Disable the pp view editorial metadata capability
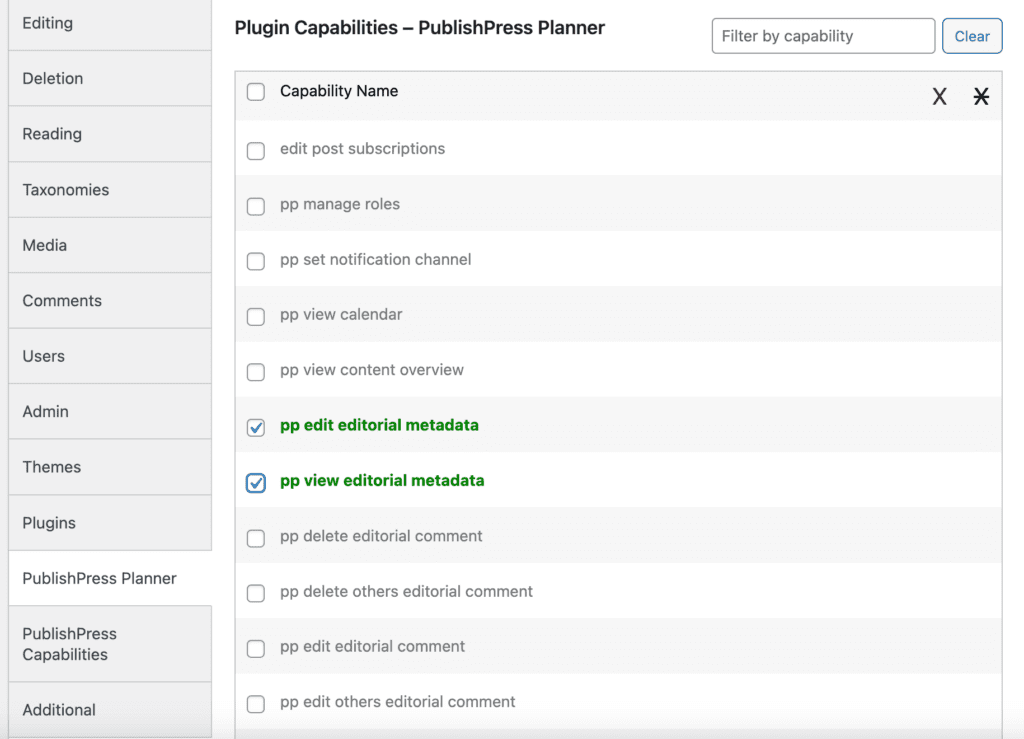 point(255,481)
